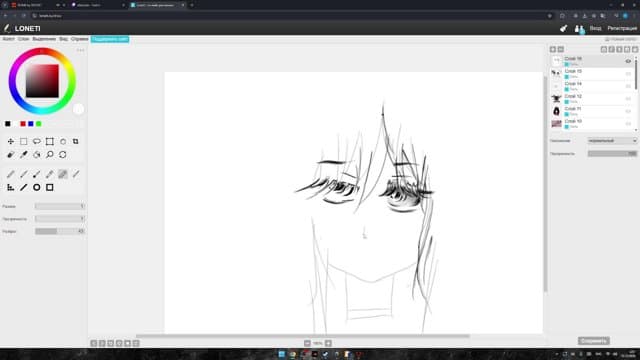The width and height of the screenshot is (640, 360).
Task: Select the Eraser tool
Action: click(11, 155)
